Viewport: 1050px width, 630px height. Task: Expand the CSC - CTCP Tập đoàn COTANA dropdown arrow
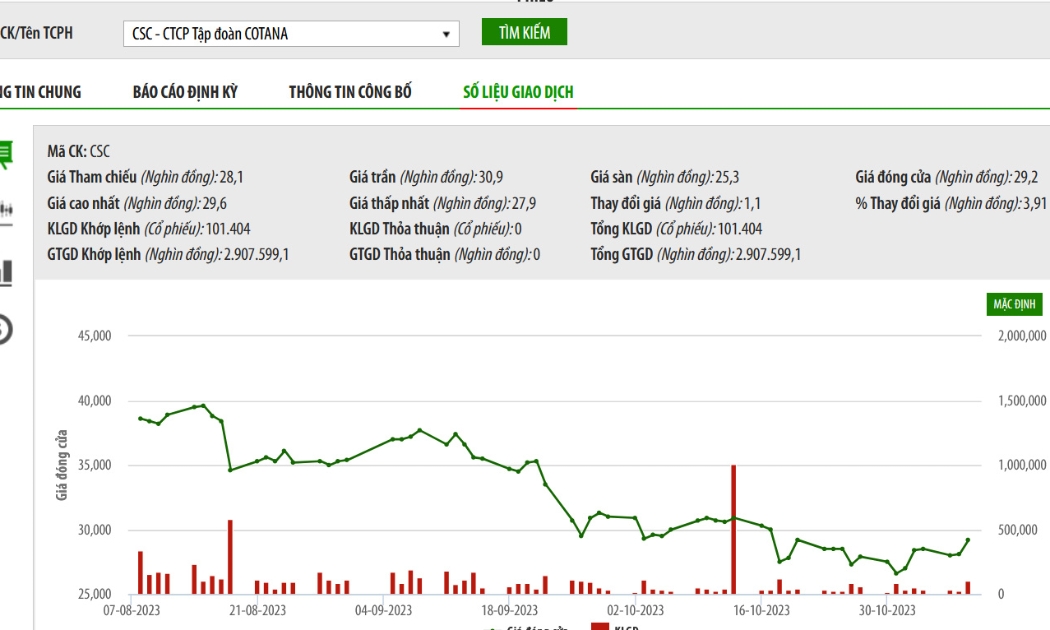click(x=446, y=34)
